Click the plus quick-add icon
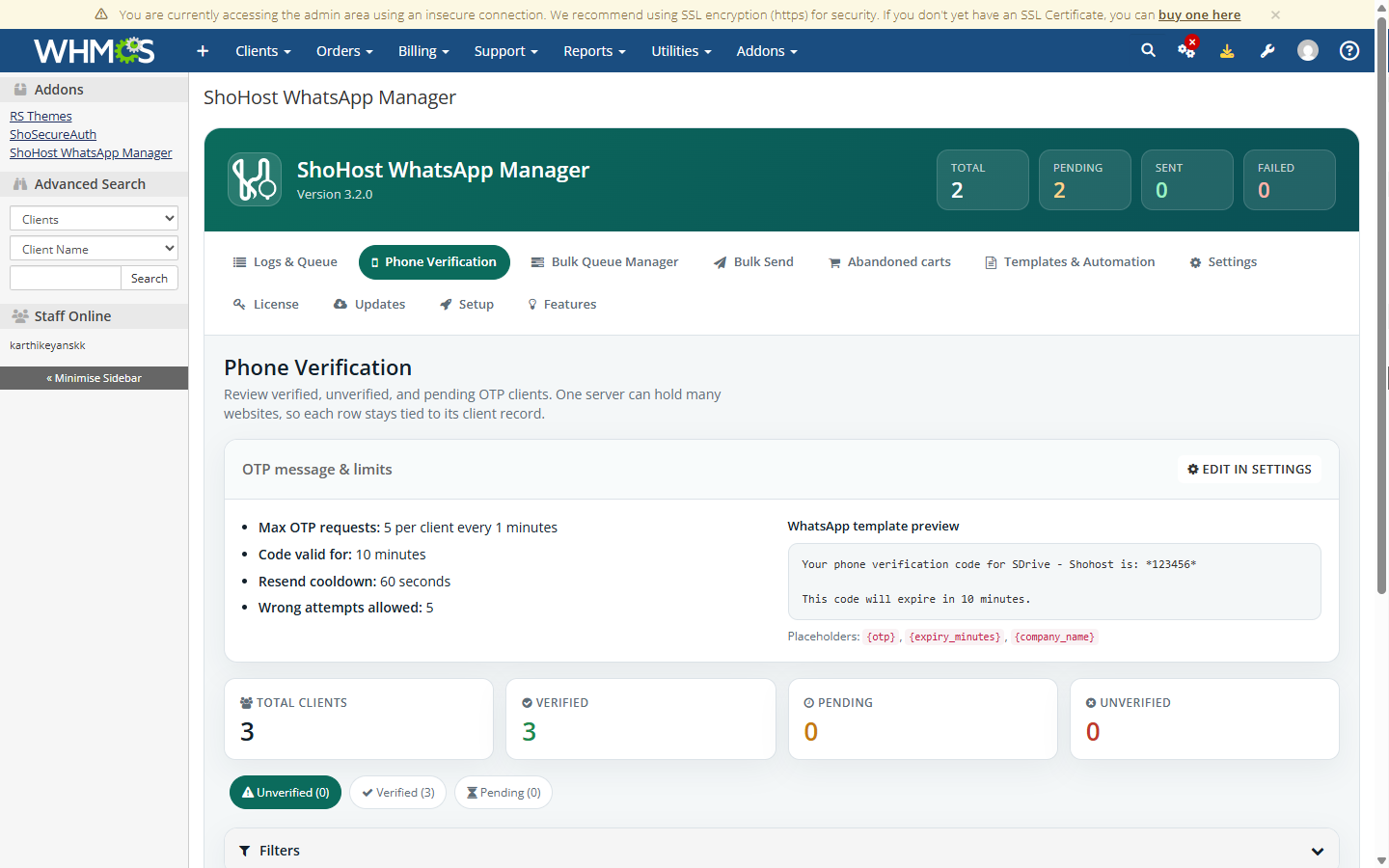This screenshot has height=868, width=1389. (x=203, y=51)
